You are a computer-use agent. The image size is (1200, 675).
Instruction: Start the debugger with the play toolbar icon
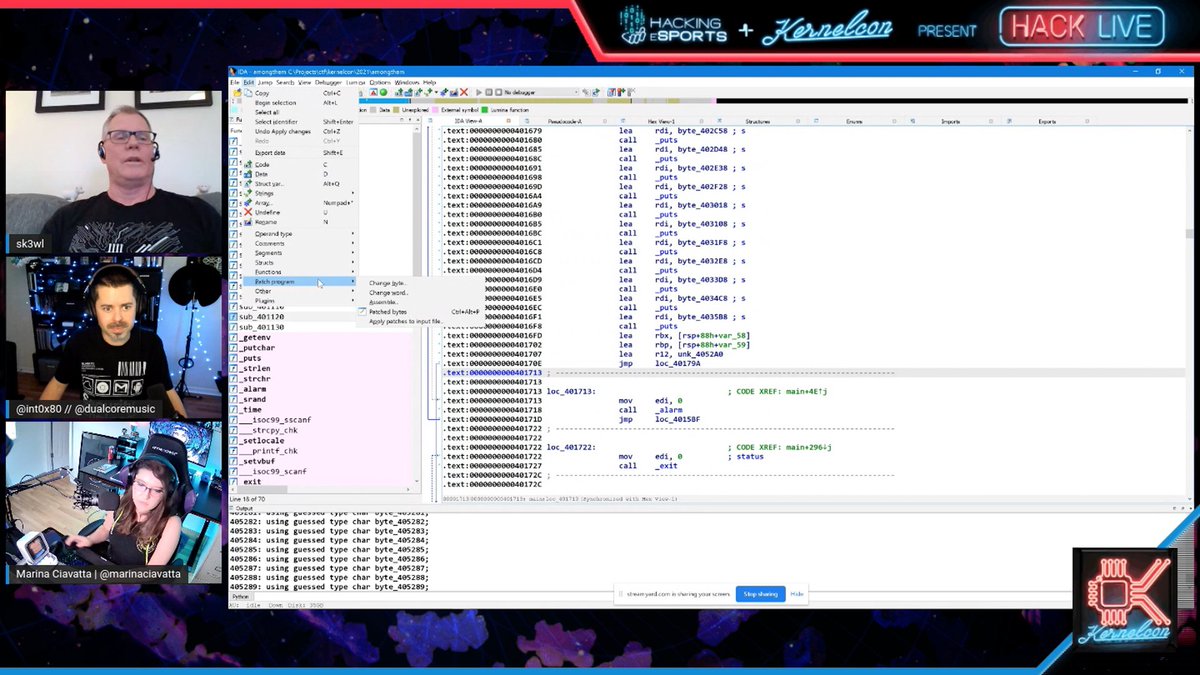[x=478, y=90]
